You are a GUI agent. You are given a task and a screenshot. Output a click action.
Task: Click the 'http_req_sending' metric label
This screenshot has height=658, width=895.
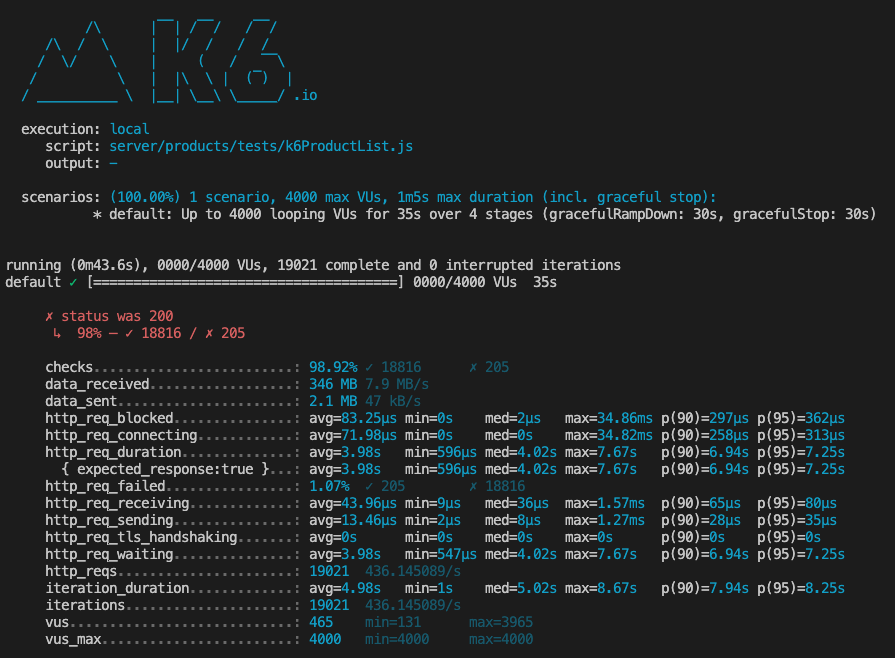pos(109,520)
